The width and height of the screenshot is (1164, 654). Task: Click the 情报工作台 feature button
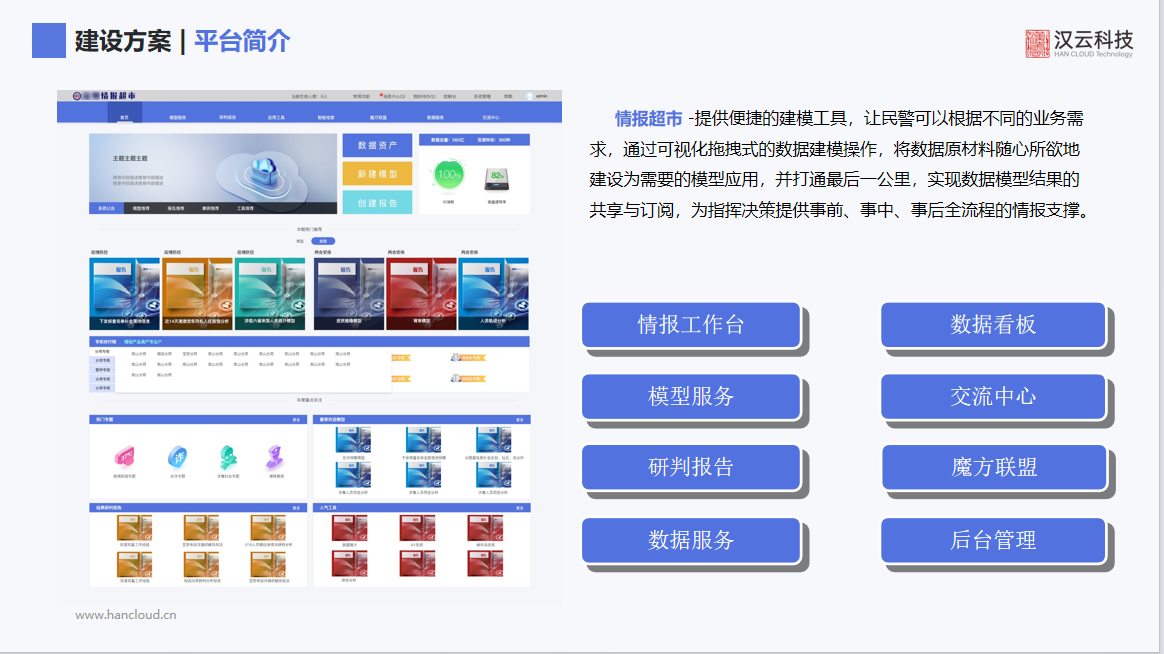click(x=691, y=325)
